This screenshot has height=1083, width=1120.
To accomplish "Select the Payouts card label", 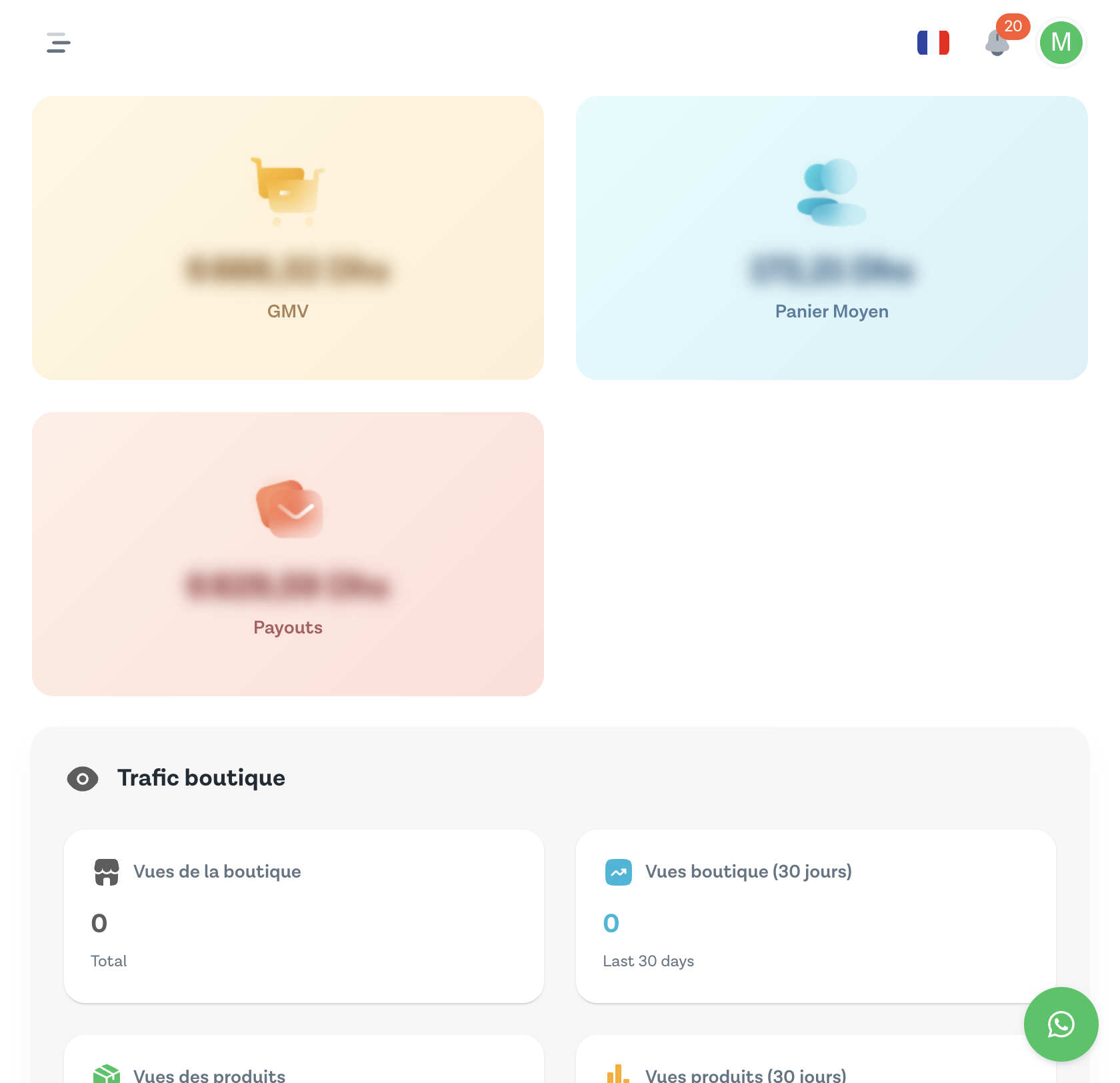I will tap(288, 628).
